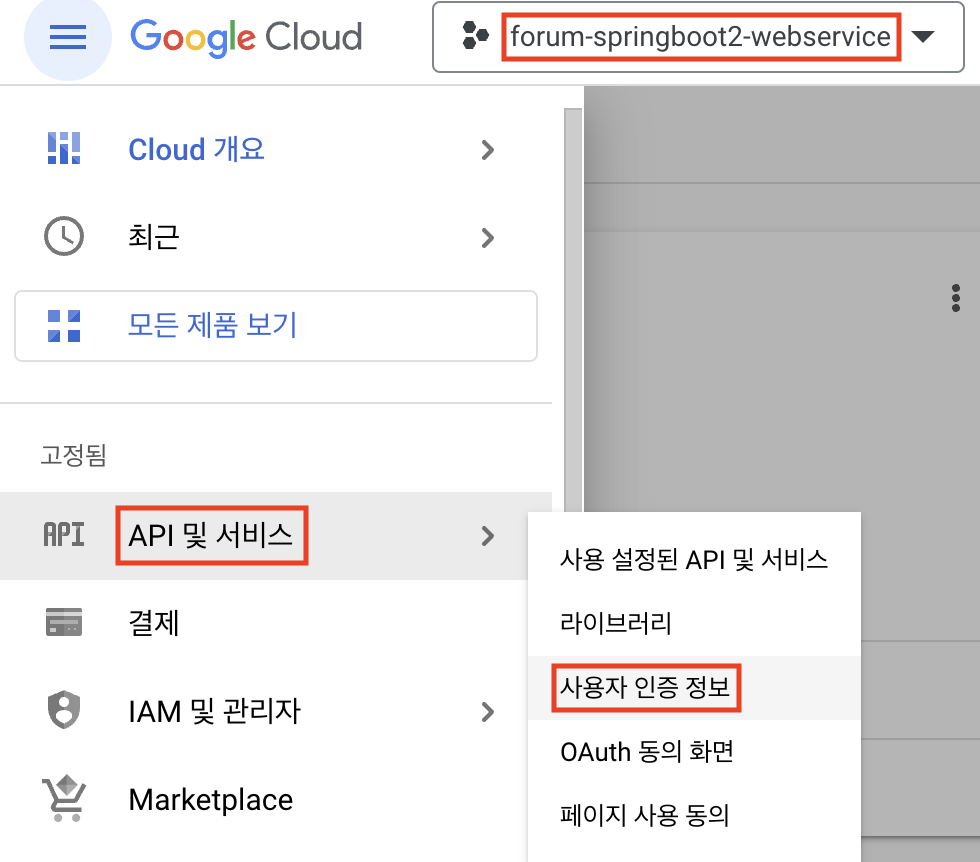
Task: Open the hamburger navigation menu
Action: (68, 37)
